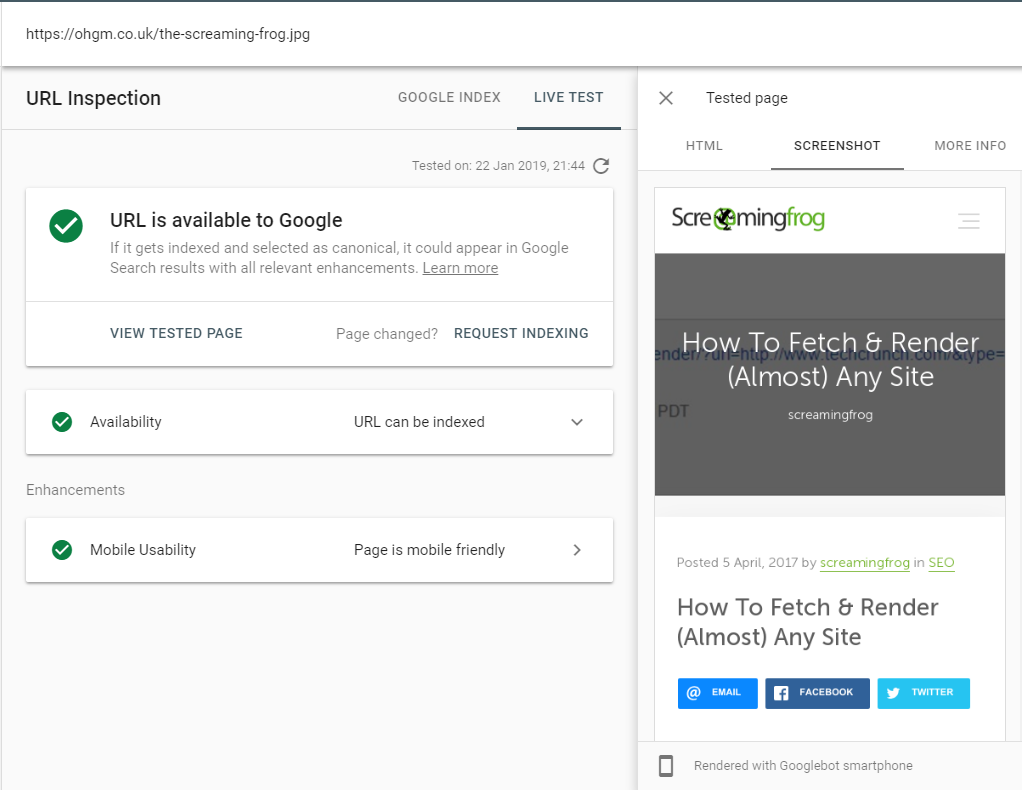
Task: Click the 'Enhancements' section label
Action: point(76,490)
